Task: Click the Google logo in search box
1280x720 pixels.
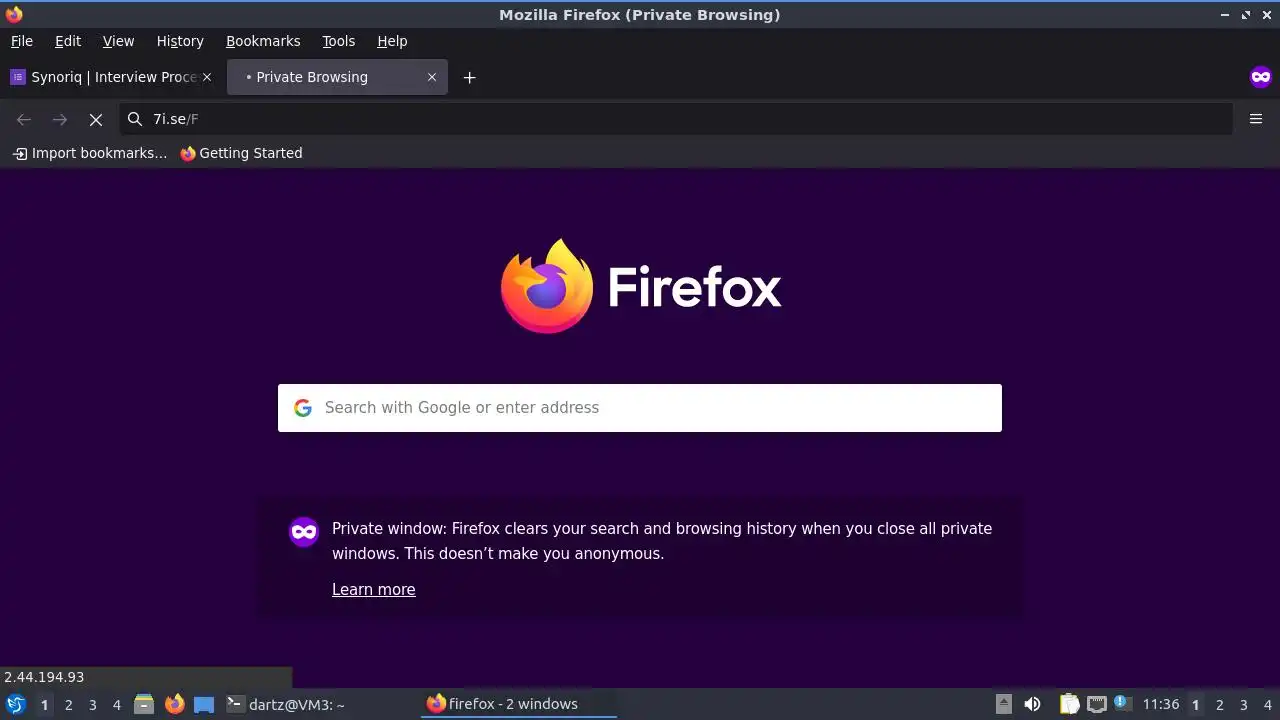Action: tap(303, 408)
